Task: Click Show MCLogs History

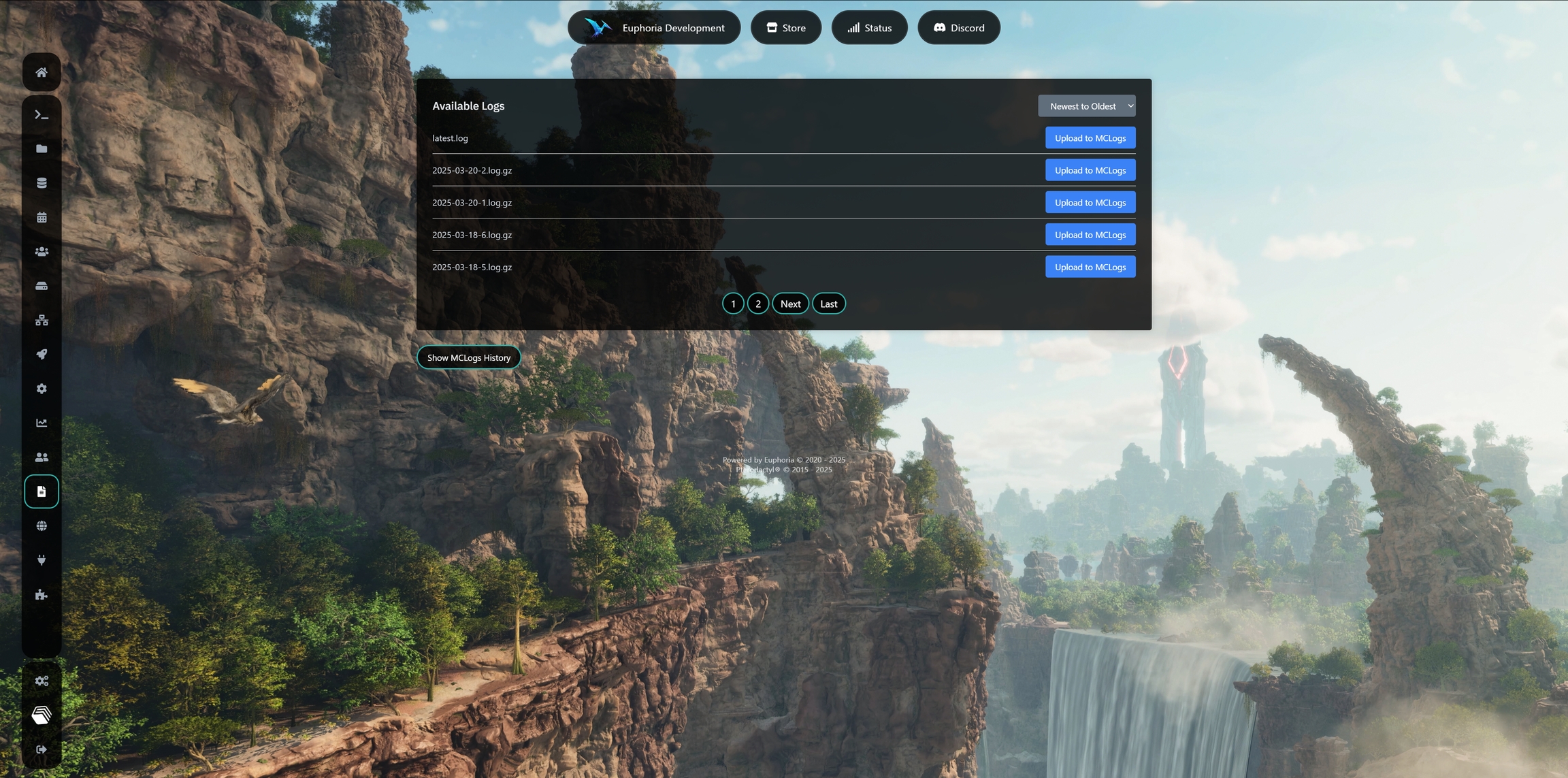Action: click(x=468, y=357)
